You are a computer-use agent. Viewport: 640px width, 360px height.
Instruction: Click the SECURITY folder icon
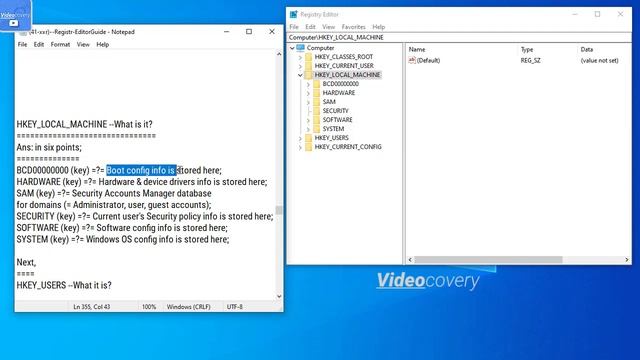point(317,111)
